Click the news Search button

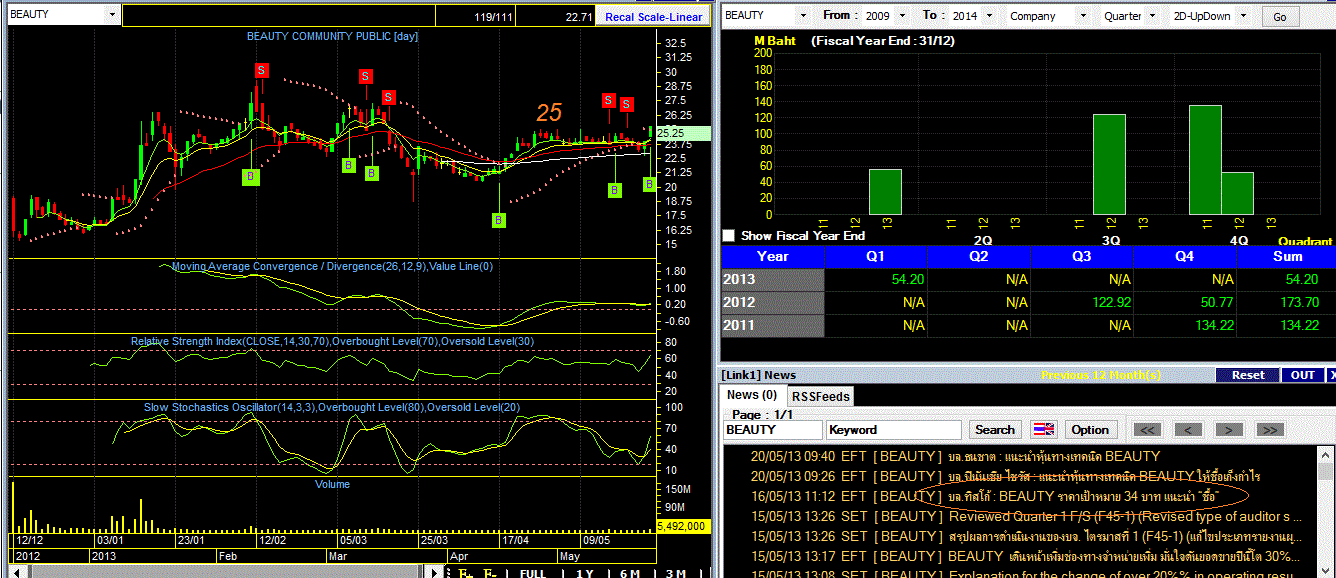(995, 430)
